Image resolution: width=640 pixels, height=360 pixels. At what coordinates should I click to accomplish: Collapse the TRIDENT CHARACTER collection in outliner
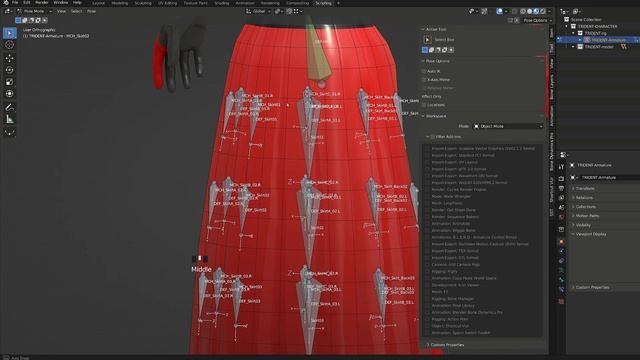point(567,27)
